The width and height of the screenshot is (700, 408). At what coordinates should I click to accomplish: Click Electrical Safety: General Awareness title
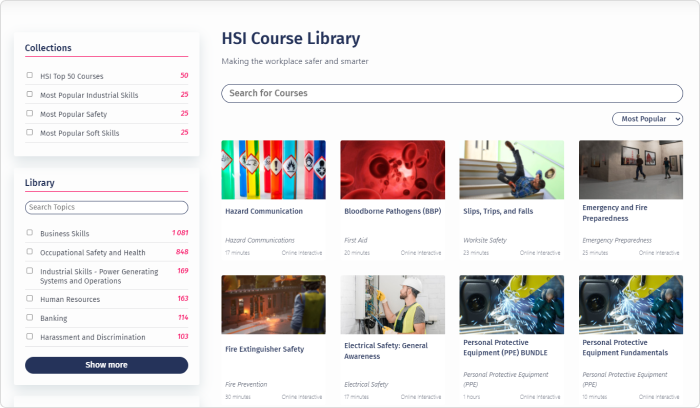(x=386, y=351)
